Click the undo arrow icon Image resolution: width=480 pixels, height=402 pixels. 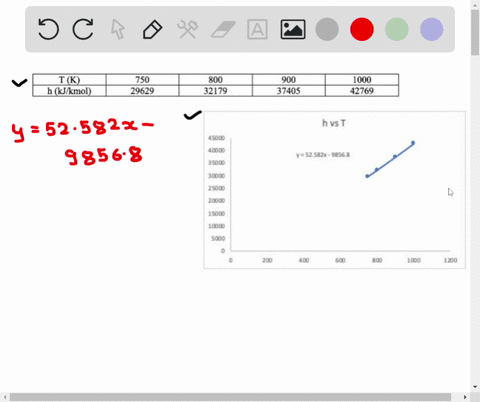click(x=48, y=29)
